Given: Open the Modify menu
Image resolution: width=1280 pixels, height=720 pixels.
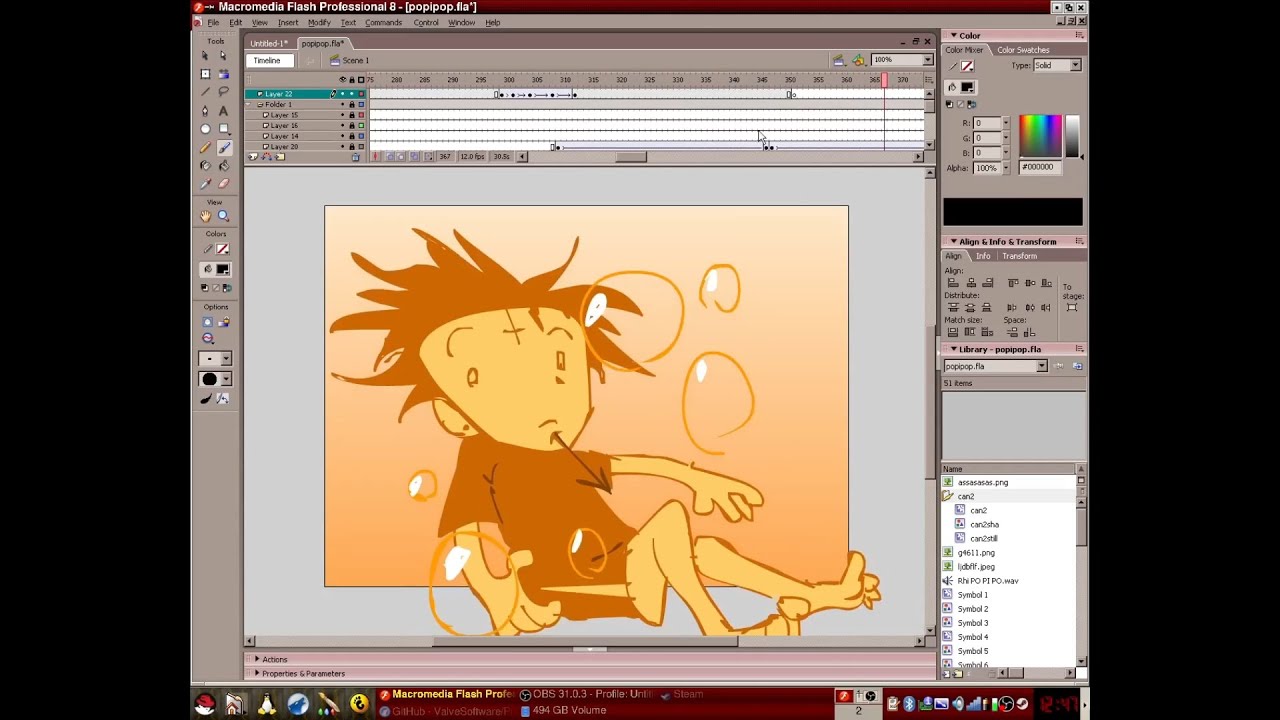Looking at the screenshot, I should 319,22.
